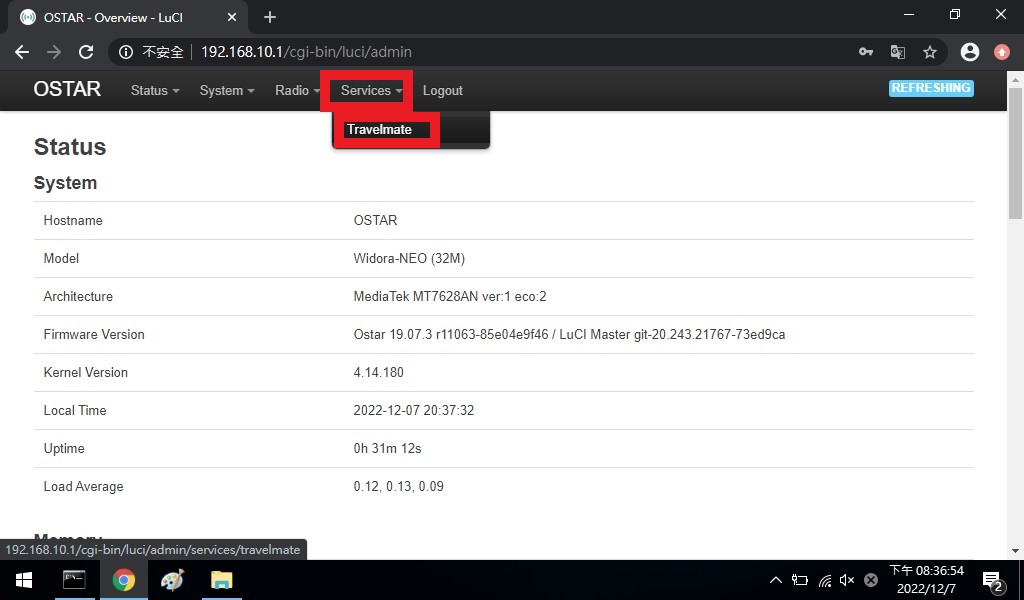1024x600 pixels.
Task: Click the Kernel Version label
Action: (86, 372)
